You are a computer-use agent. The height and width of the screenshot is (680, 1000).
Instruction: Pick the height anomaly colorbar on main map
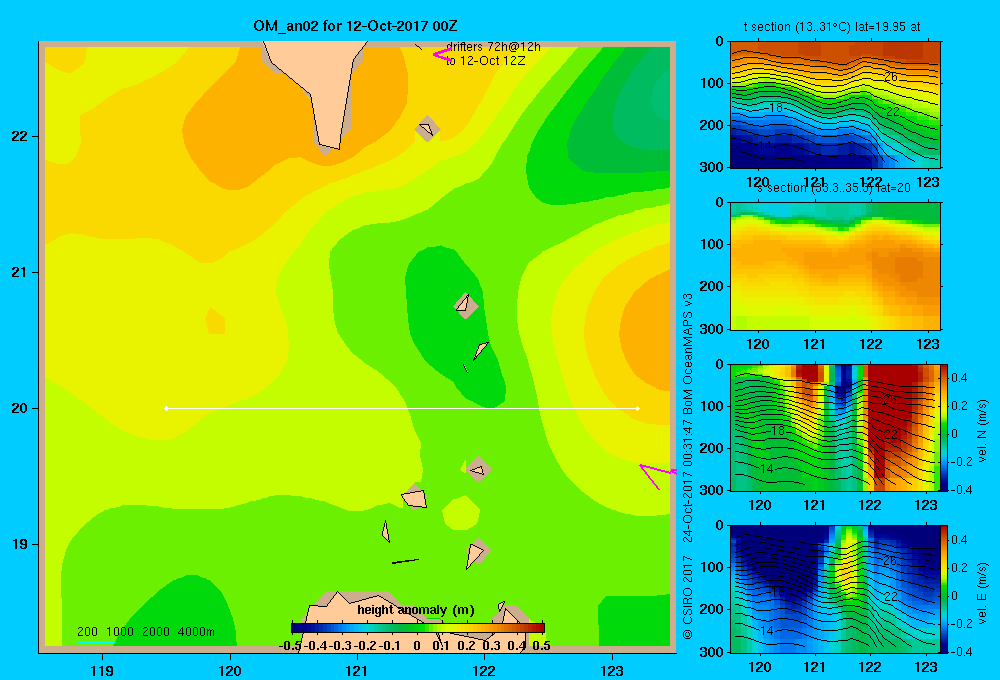[418, 628]
